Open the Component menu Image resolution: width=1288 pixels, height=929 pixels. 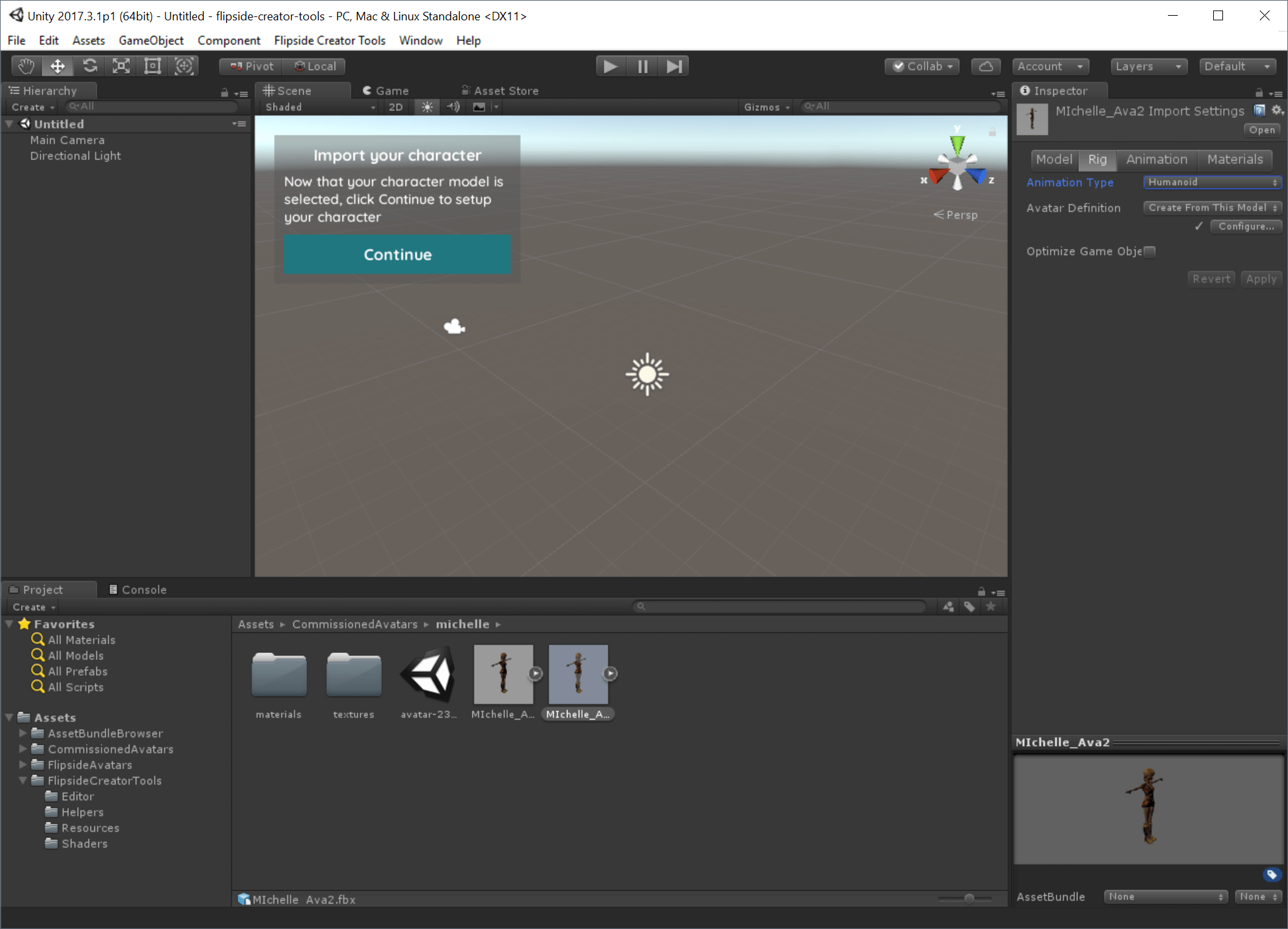228,41
